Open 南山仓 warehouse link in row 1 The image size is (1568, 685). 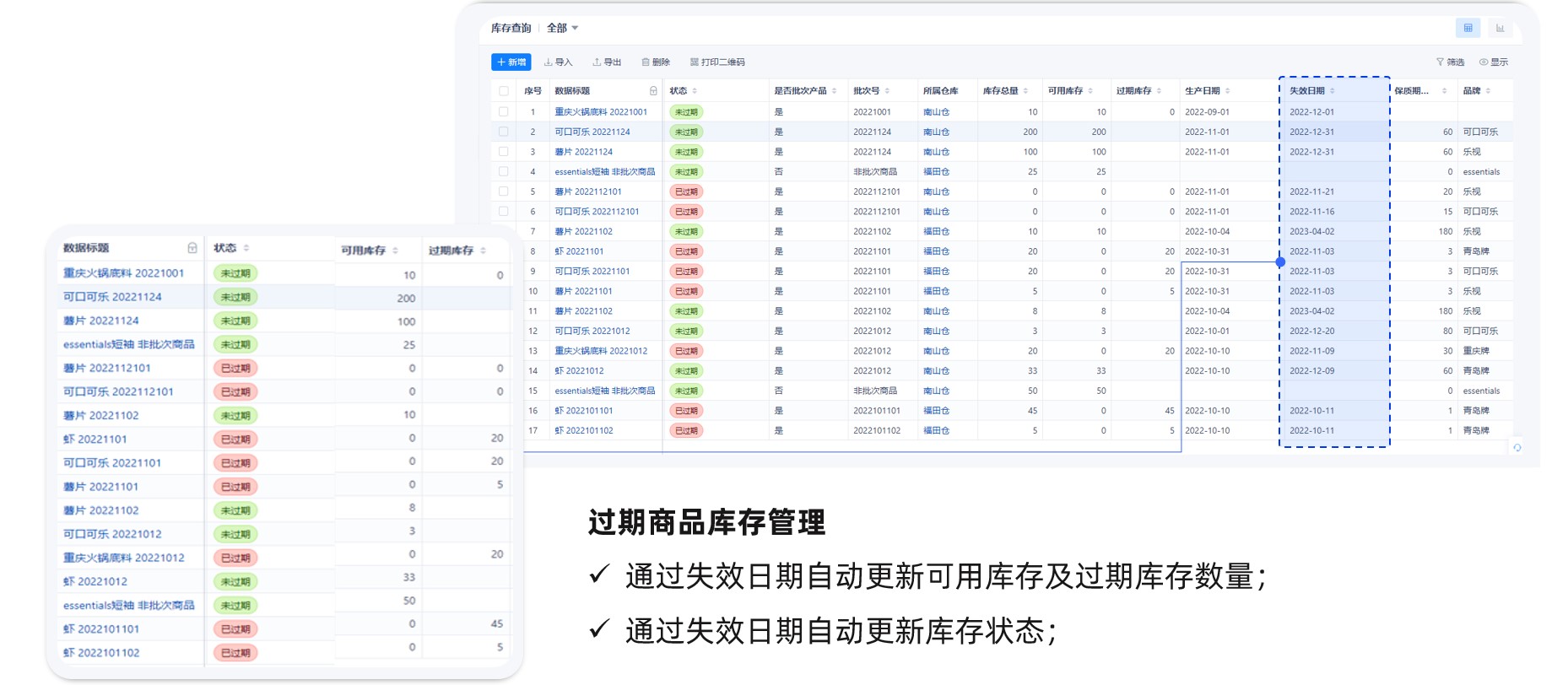(x=936, y=112)
